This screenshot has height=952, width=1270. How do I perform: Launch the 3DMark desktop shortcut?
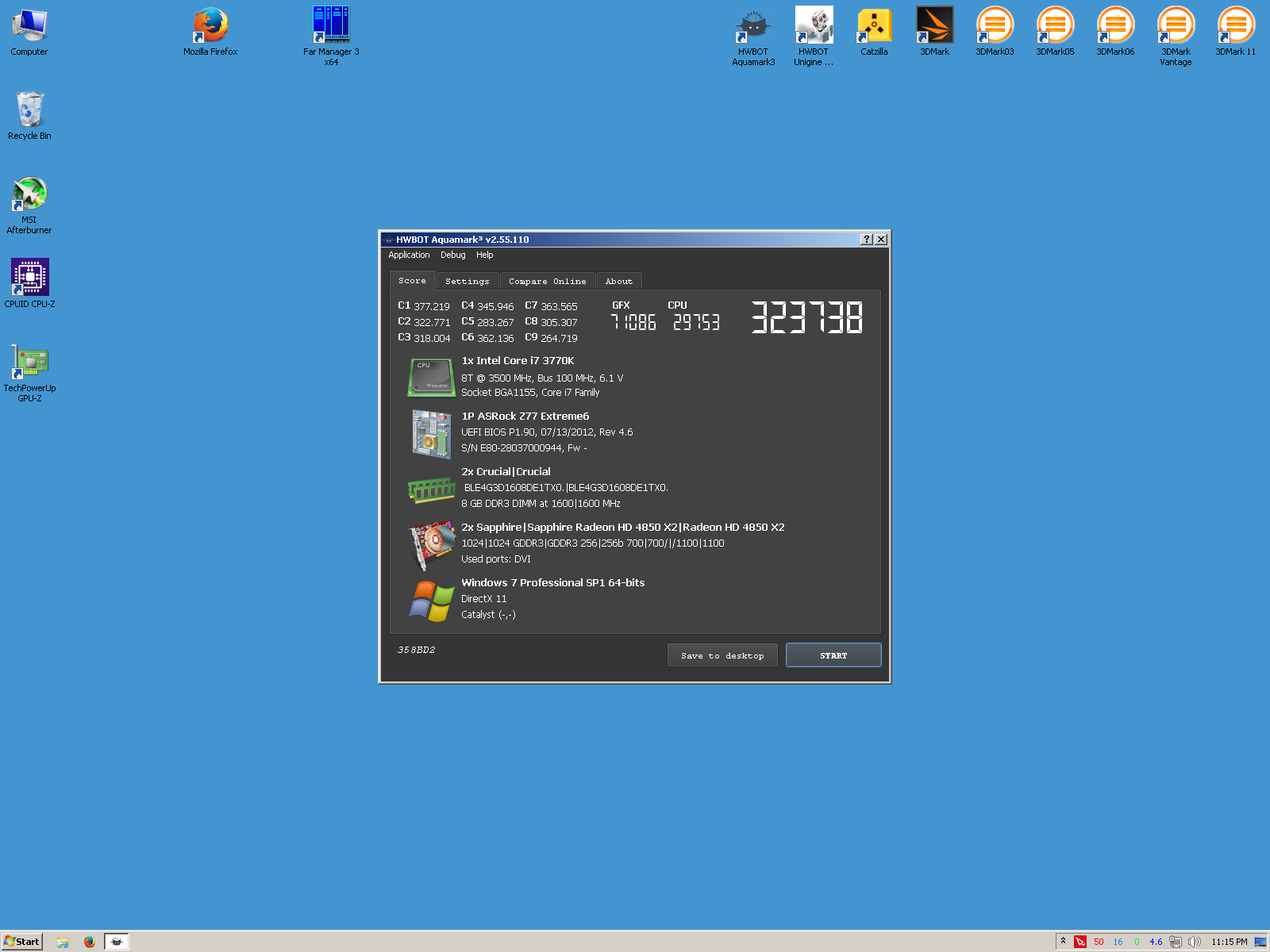point(934,32)
